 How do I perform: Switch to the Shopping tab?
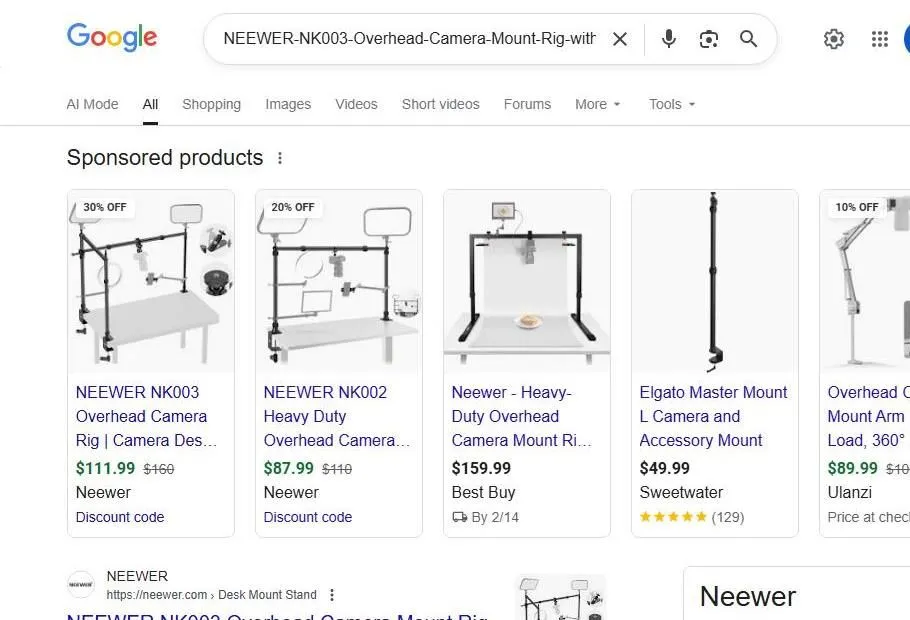[x=211, y=104]
